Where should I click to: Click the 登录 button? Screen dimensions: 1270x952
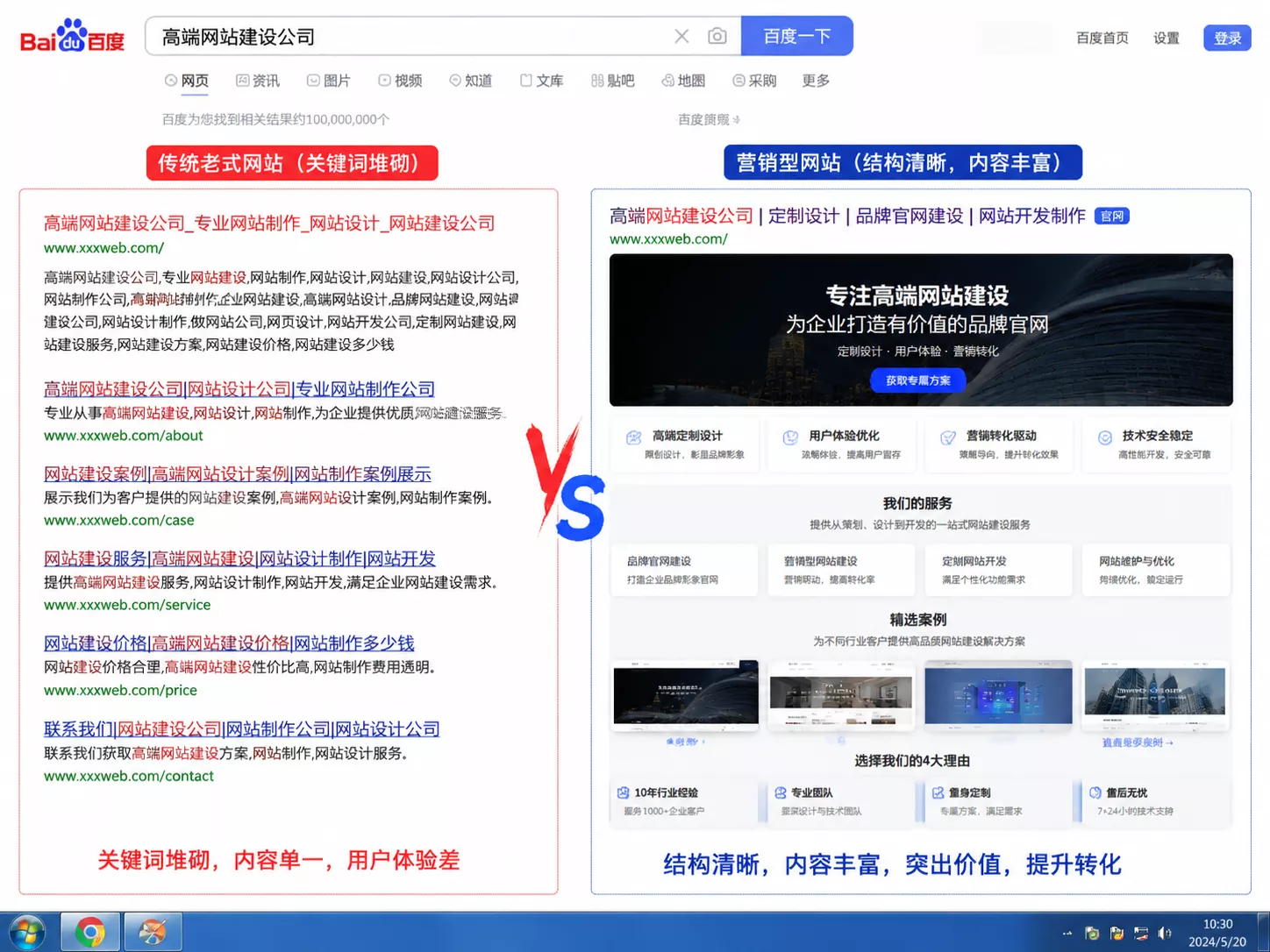(1227, 38)
